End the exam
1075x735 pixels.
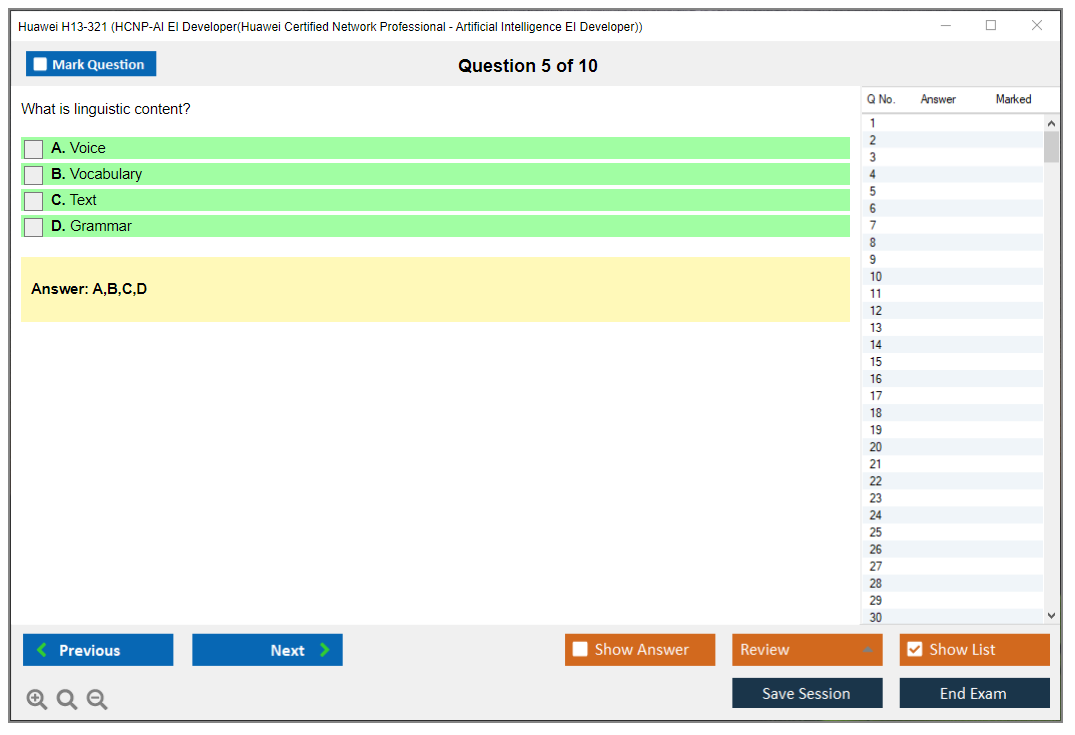[974, 693]
